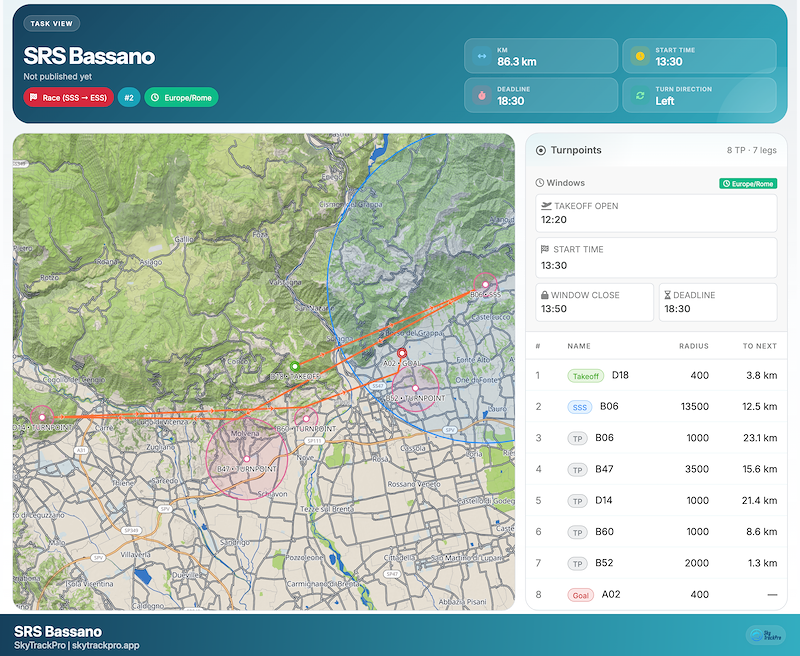Click the 23.1 km distance value
Image resolution: width=800 pixels, height=656 pixels.
760,438
